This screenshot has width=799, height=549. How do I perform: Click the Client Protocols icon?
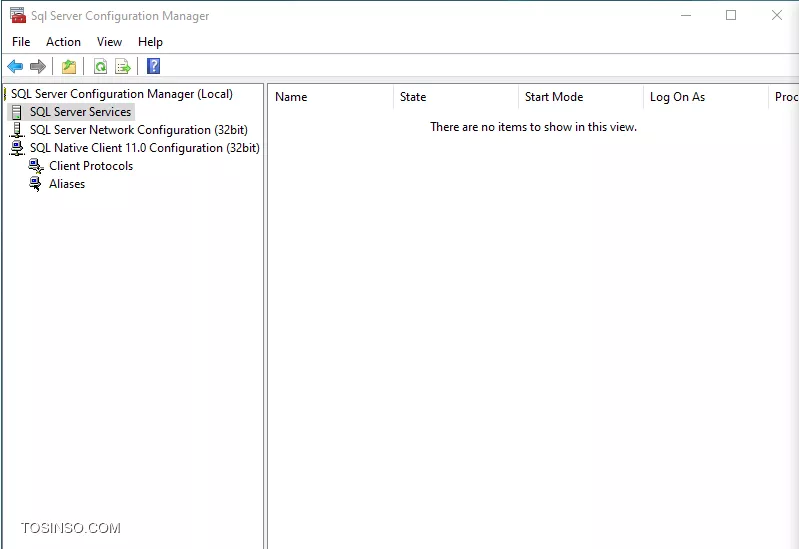[36, 166]
